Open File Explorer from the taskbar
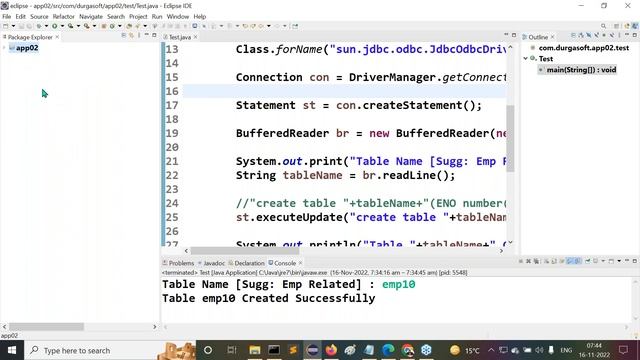640x360 pixels. click(x=255, y=350)
